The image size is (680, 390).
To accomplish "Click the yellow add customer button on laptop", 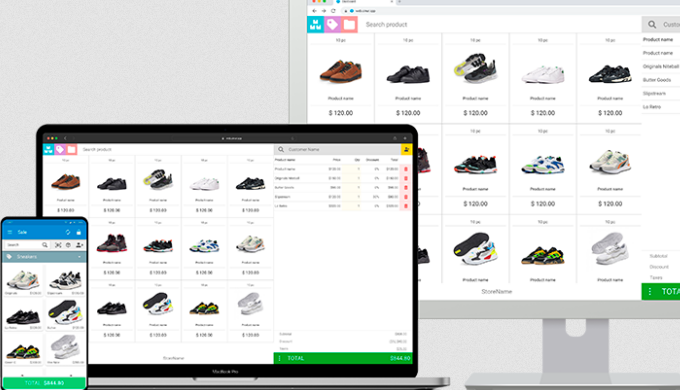I will (x=406, y=149).
